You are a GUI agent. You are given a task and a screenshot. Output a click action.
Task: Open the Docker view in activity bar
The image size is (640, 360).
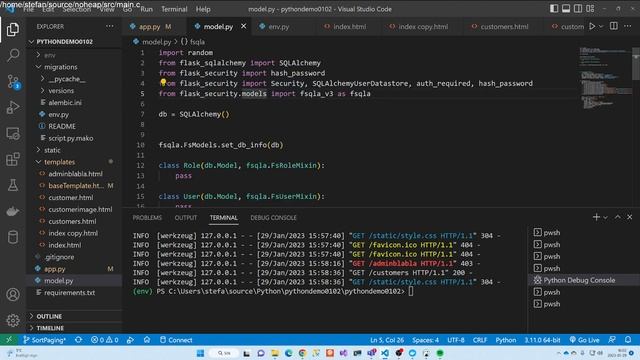(x=13, y=211)
